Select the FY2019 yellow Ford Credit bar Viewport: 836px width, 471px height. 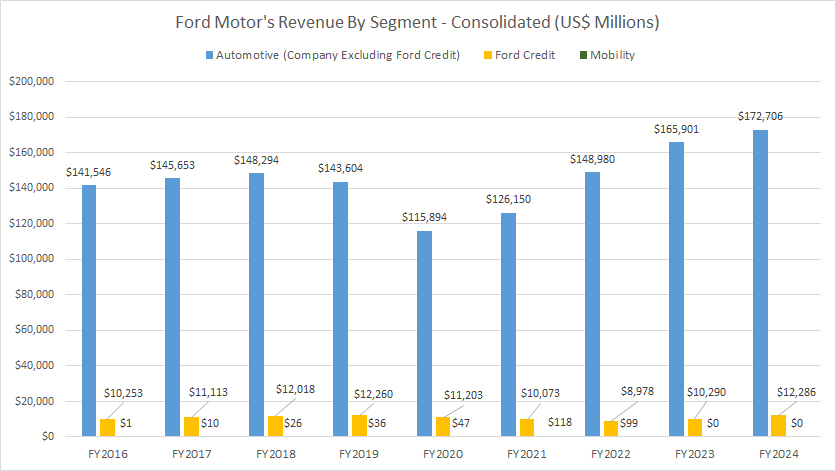(x=359, y=426)
